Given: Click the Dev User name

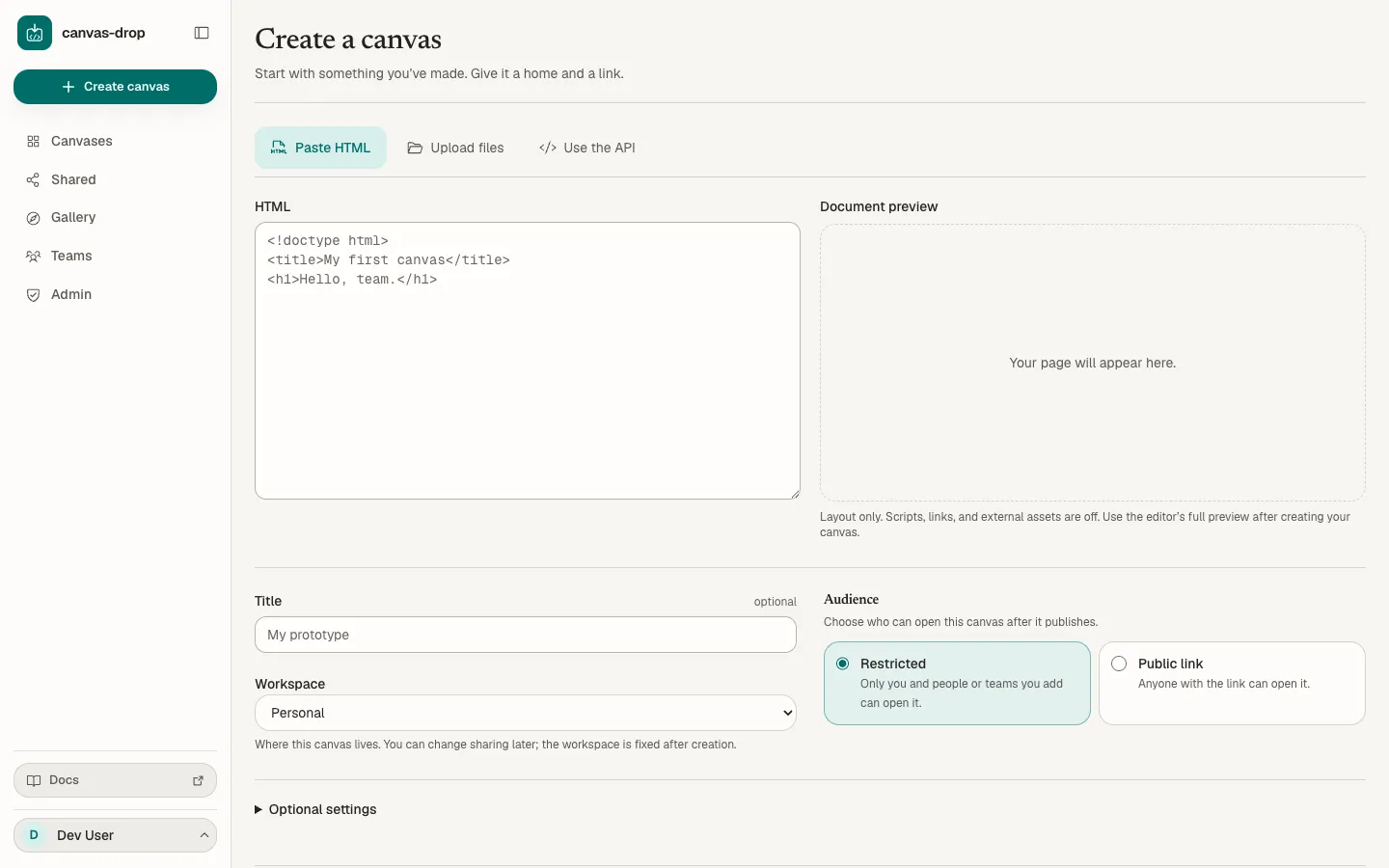Looking at the screenshot, I should [x=85, y=835].
